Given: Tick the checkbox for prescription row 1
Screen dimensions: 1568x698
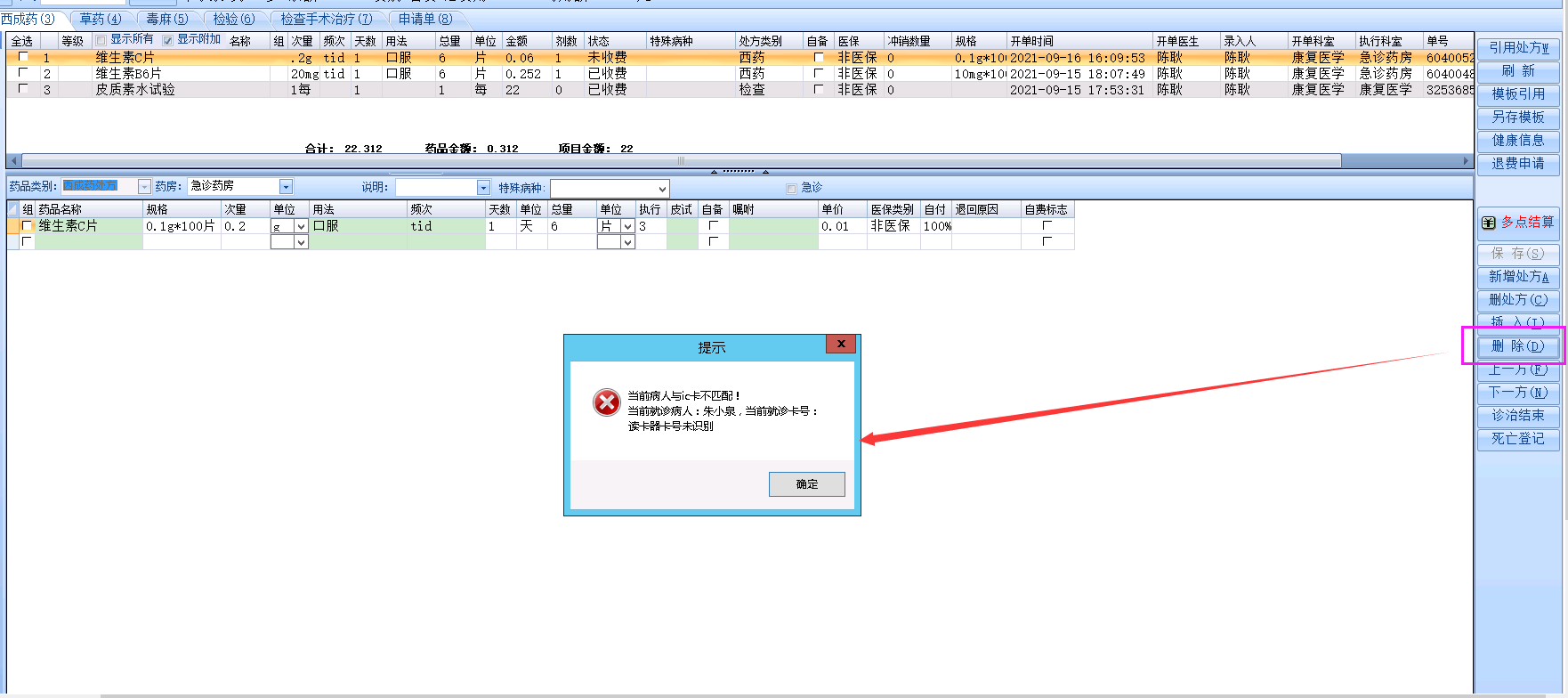Looking at the screenshot, I should click(23, 57).
